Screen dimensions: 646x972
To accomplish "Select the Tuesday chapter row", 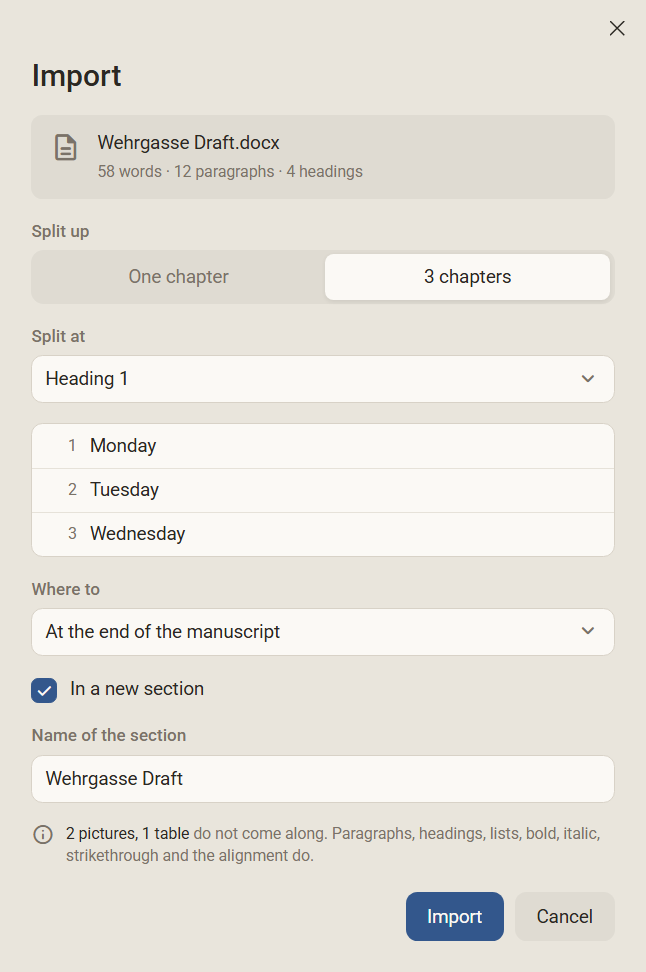I will click(x=323, y=490).
